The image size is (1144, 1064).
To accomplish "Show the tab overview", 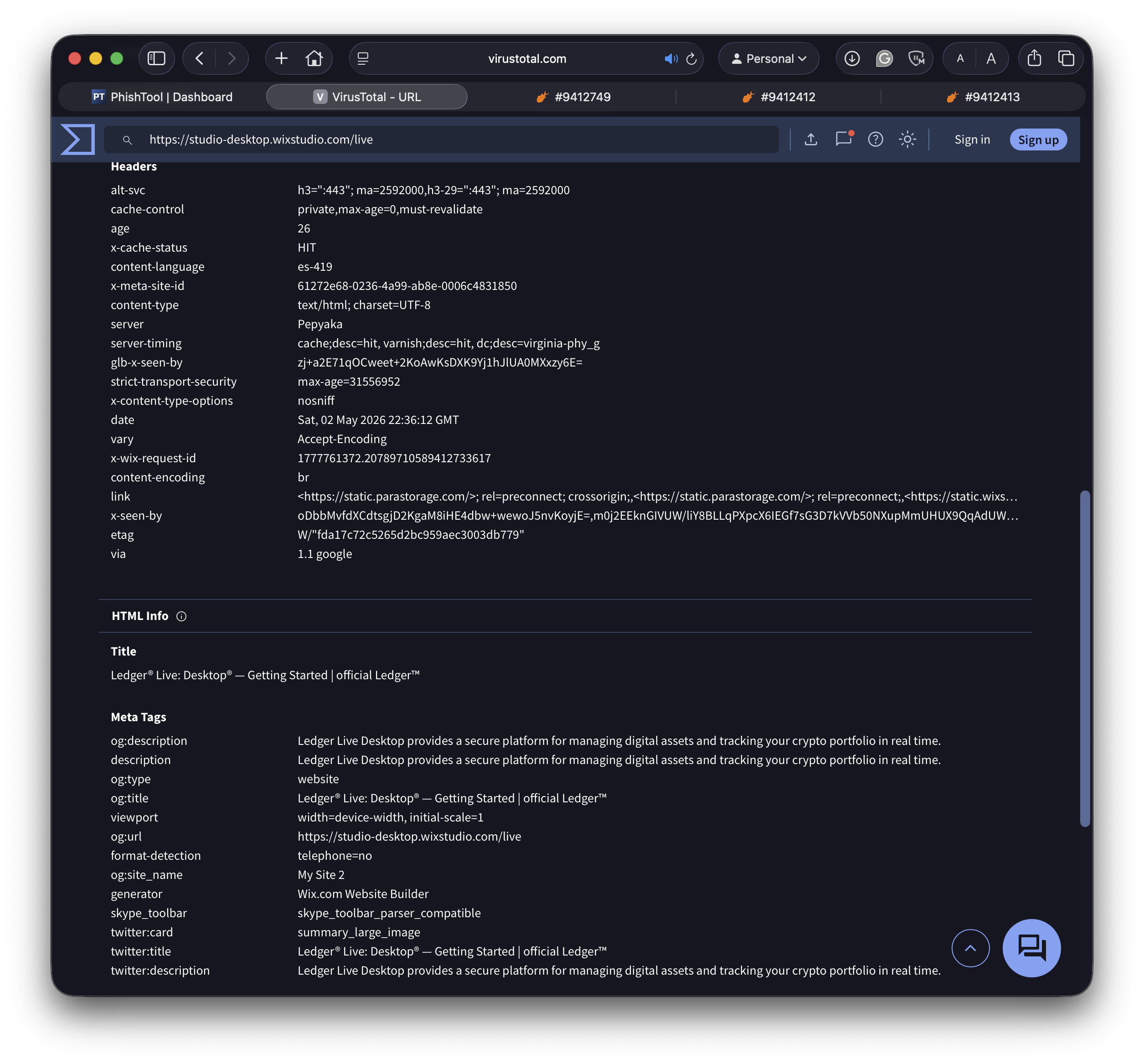I will (x=1067, y=58).
